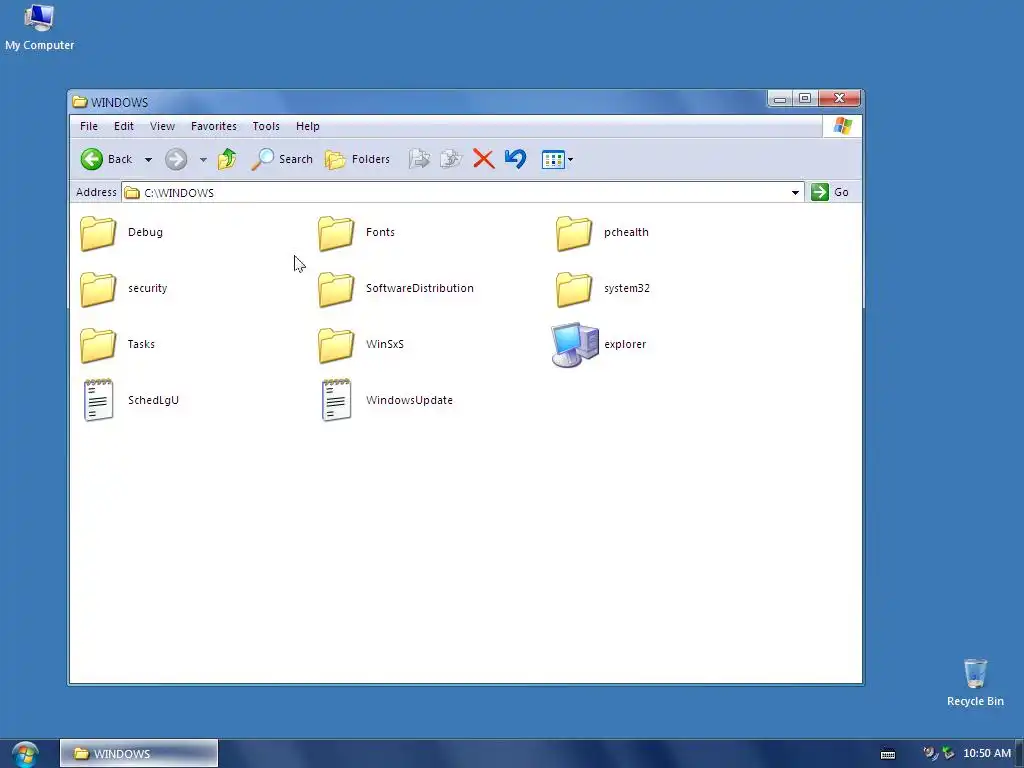
Task: Select the WindowsUpdate log file icon
Action: (336, 400)
